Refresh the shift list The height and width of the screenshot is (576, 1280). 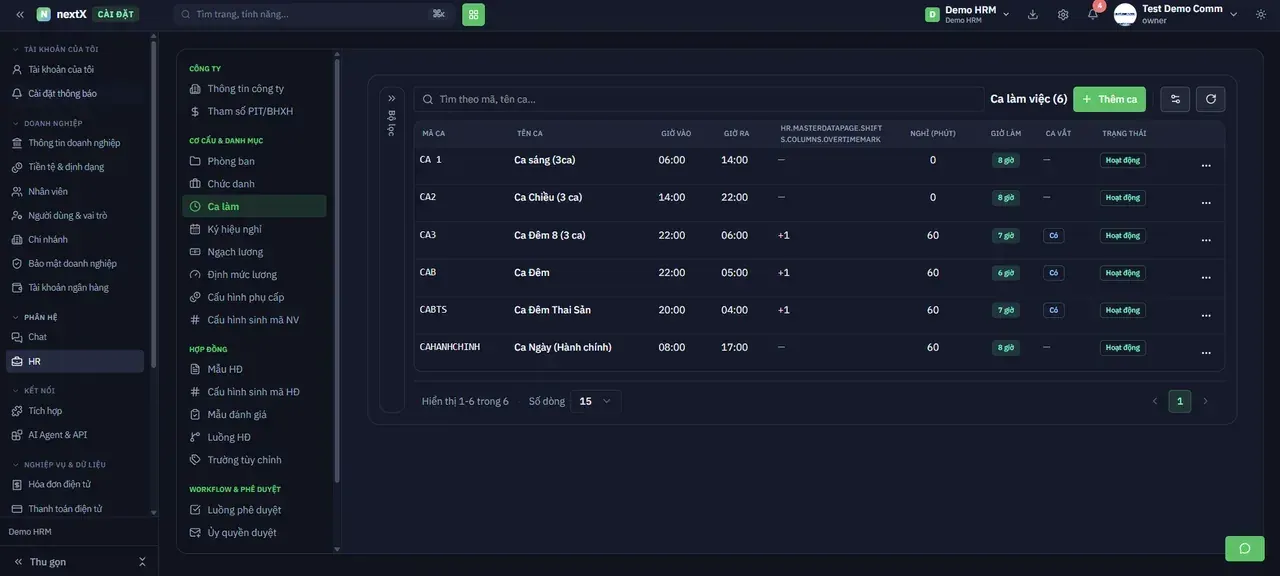(1211, 99)
